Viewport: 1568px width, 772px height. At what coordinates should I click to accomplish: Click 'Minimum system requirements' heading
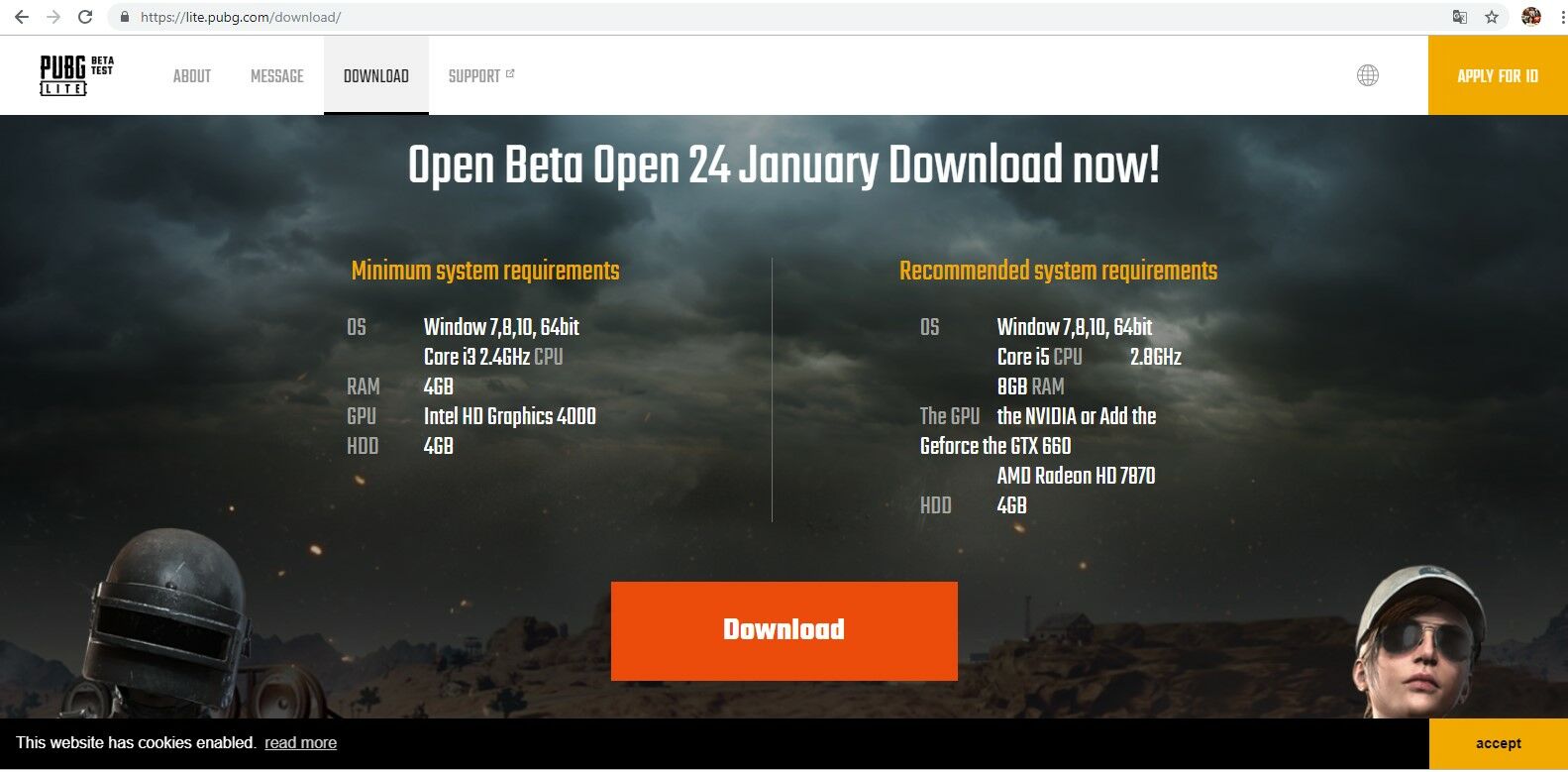485,271
